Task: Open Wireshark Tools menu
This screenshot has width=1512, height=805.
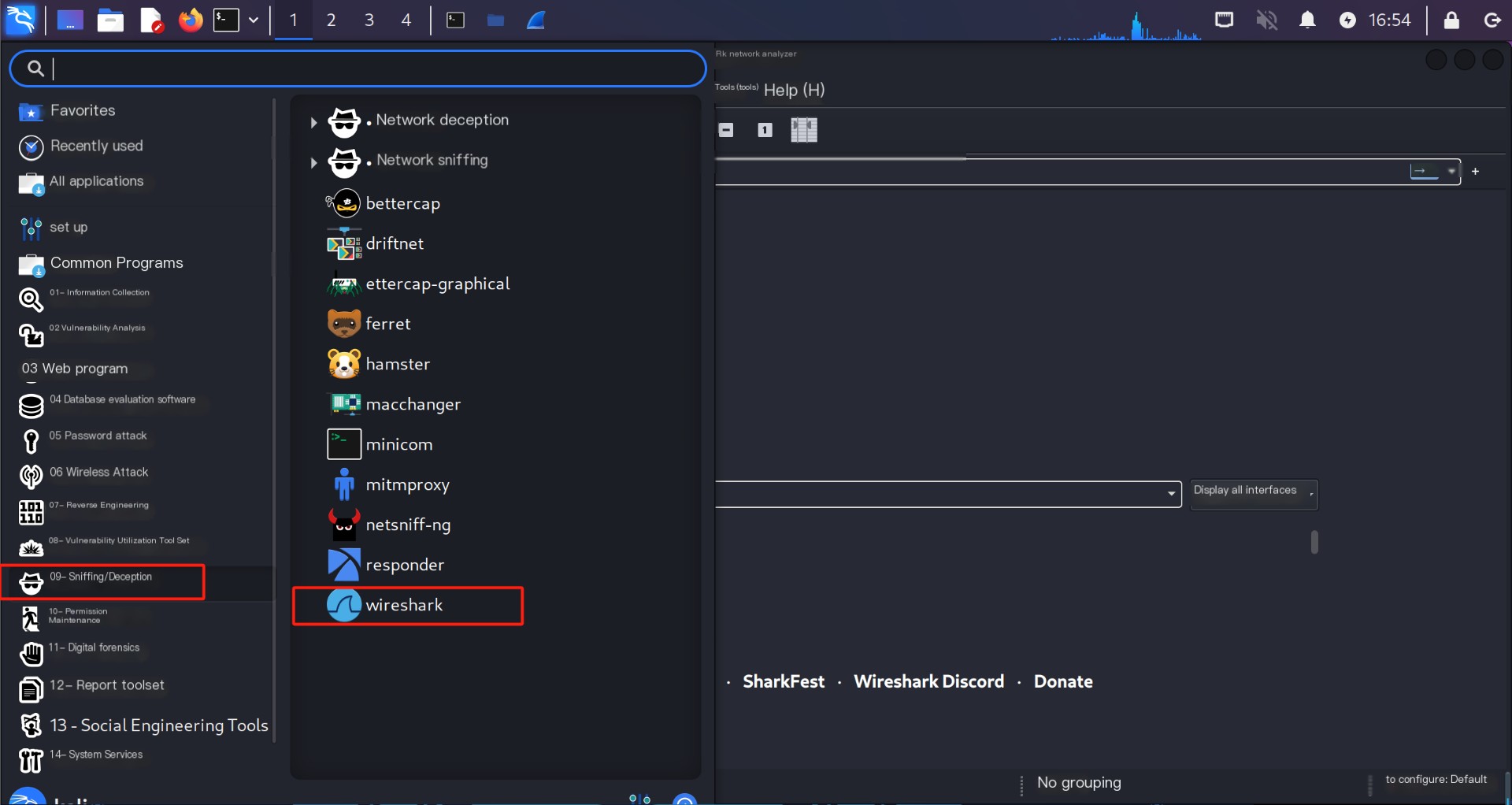Action: tap(736, 87)
